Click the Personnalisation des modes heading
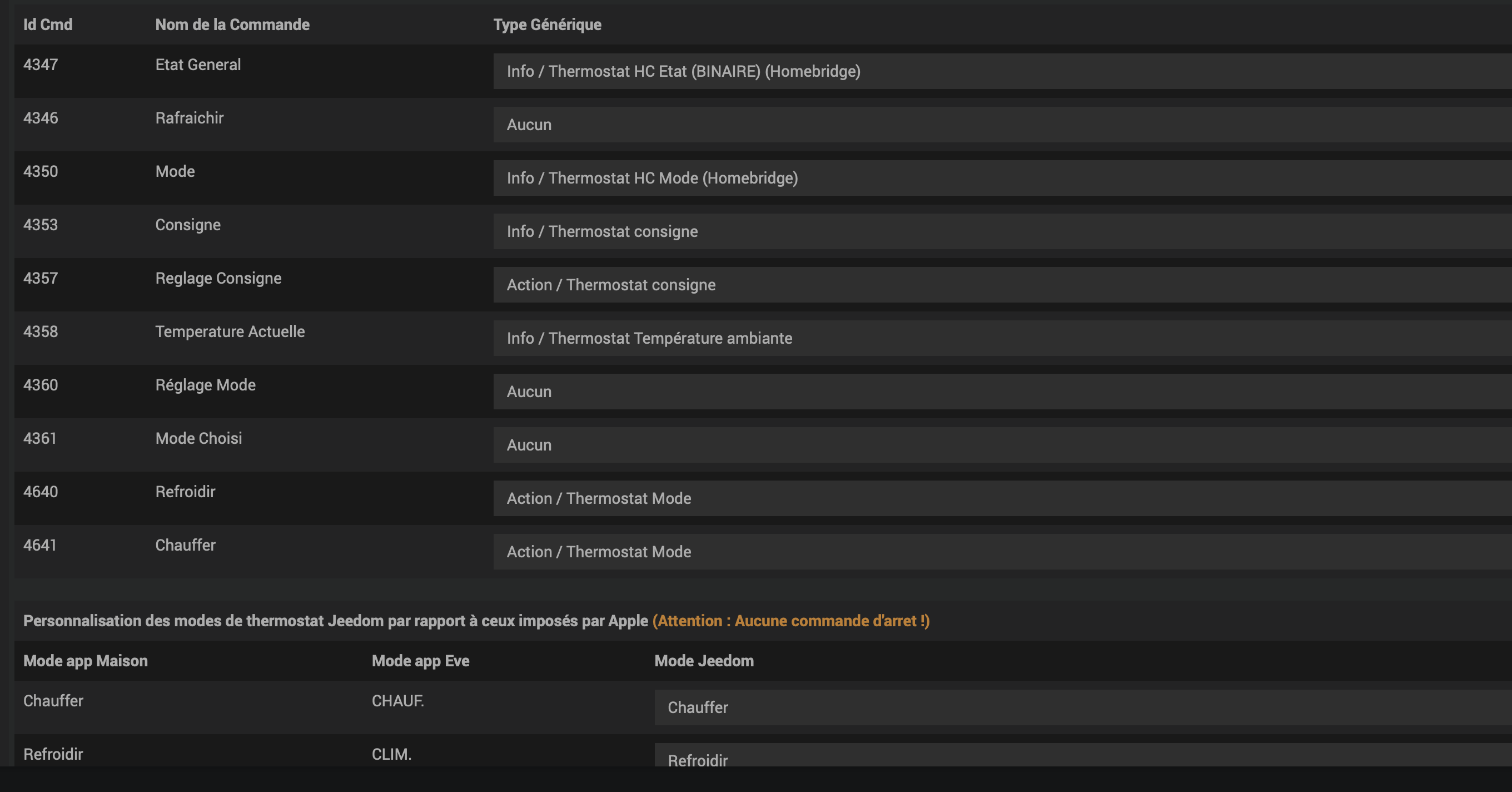The width and height of the screenshot is (1512, 792). (x=336, y=621)
